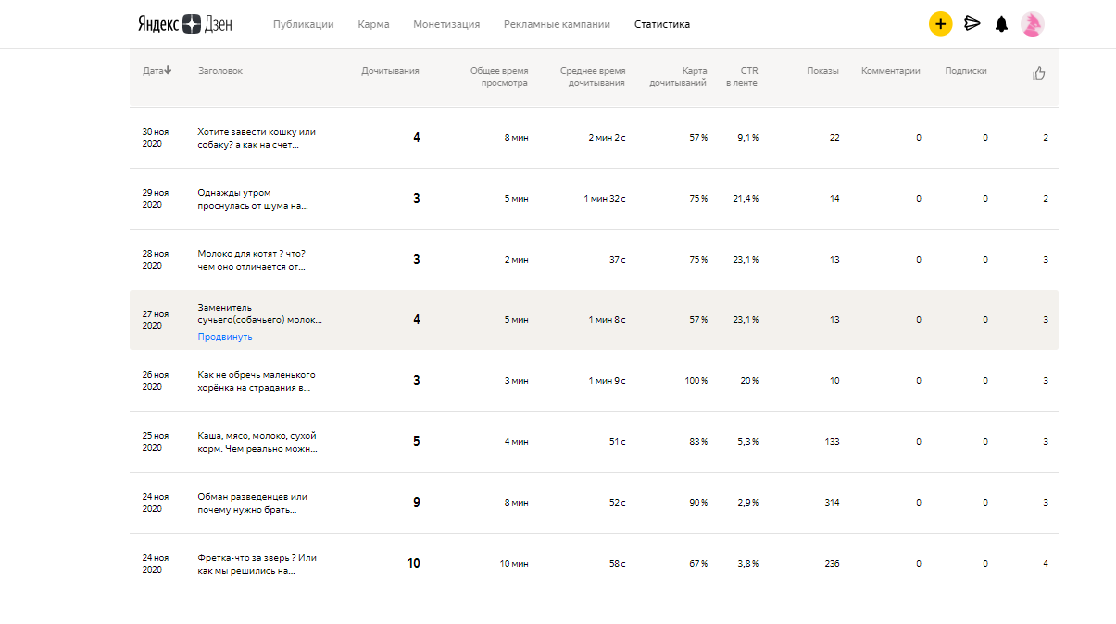Click the Yandex Zen logo
1116x624 pixels.
point(185,24)
